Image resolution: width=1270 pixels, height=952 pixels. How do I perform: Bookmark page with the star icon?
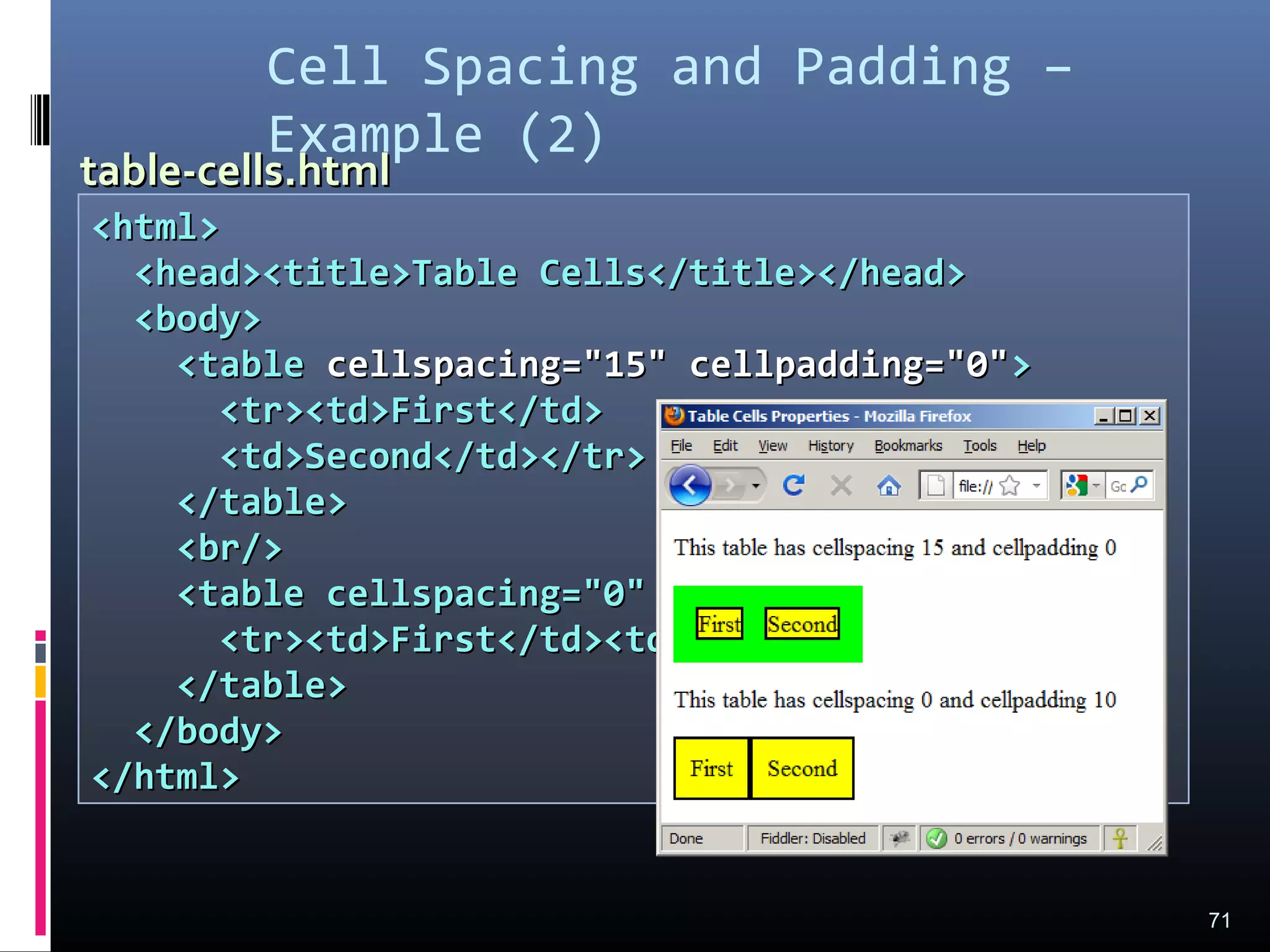[1010, 486]
